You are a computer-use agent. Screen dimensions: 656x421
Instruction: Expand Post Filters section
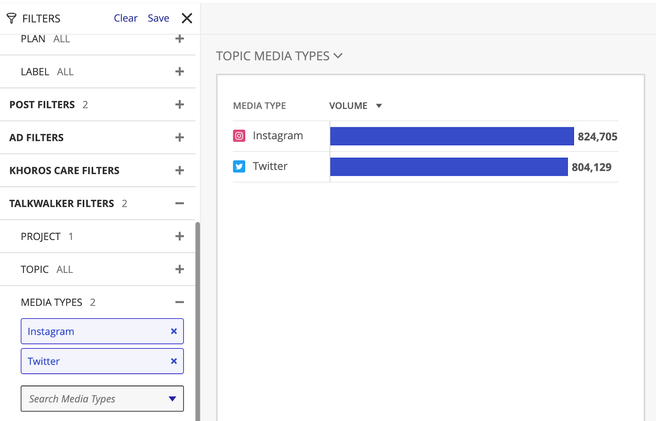click(179, 105)
